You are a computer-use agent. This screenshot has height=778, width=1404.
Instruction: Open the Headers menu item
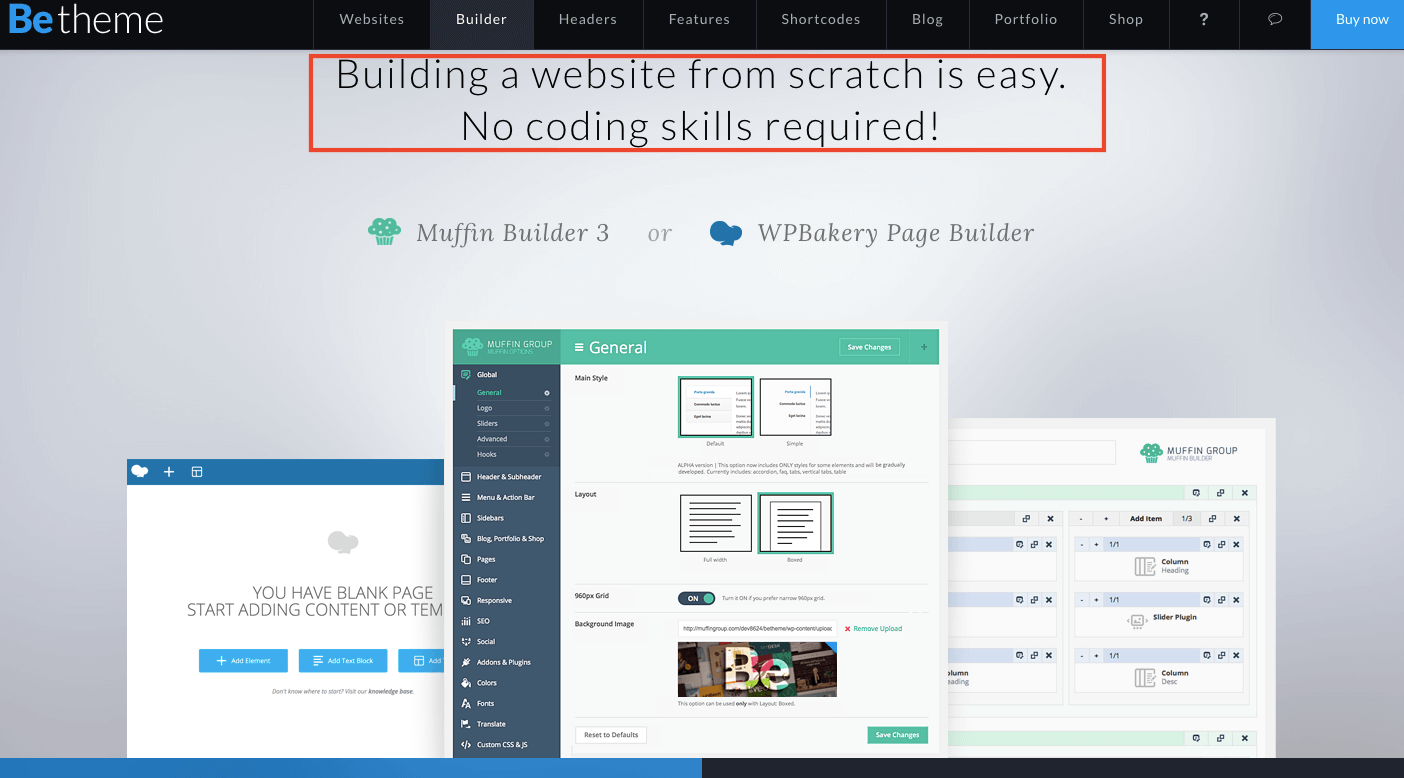pos(587,19)
